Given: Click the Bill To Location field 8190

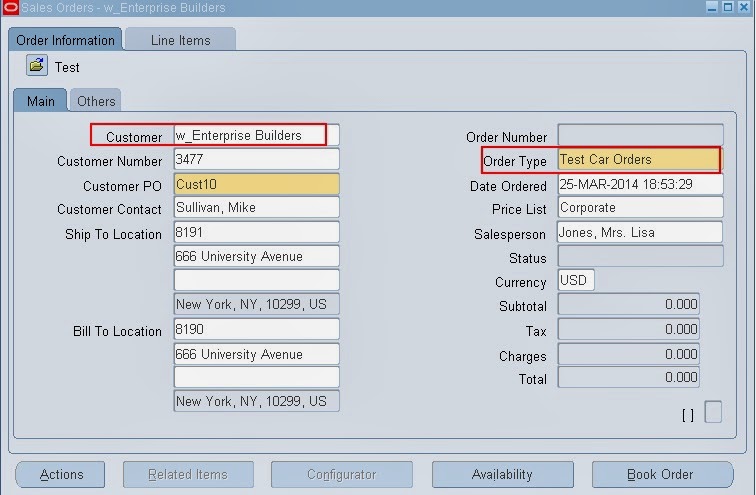Looking at the screenshot, I should (256, 329).
